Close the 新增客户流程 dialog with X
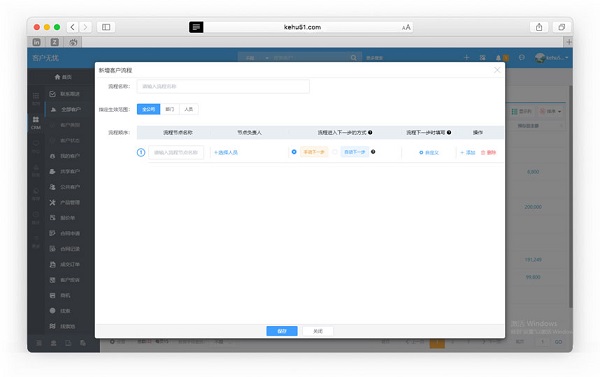This screenshot has width=600, height=377. (x=497, y=70)
